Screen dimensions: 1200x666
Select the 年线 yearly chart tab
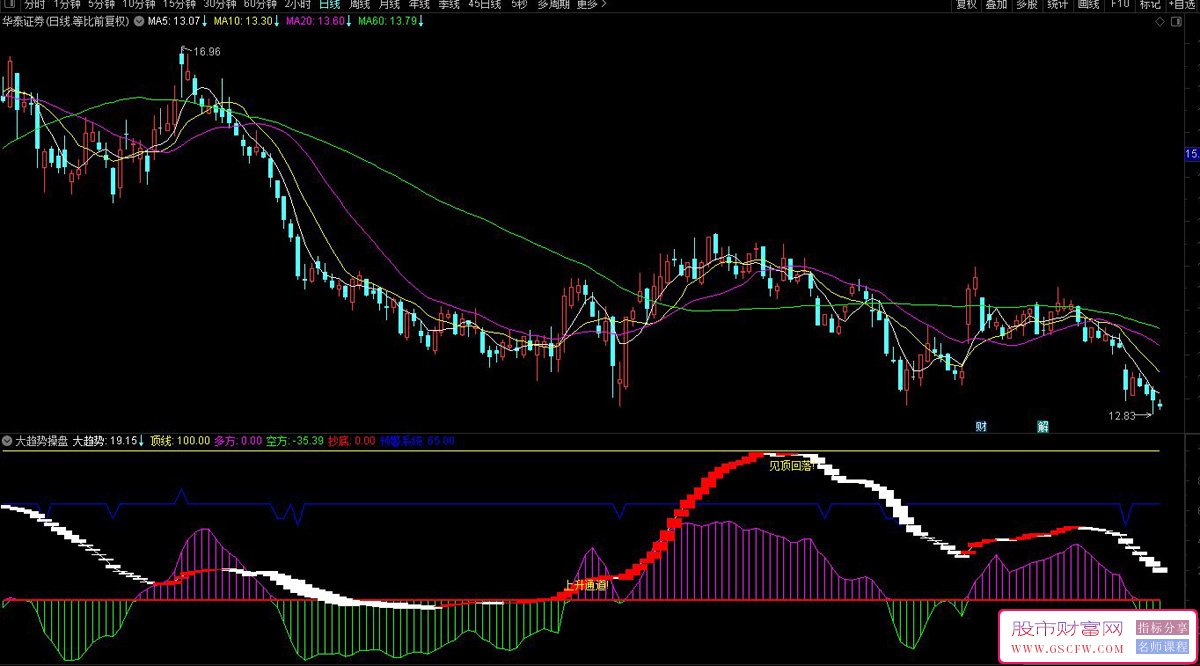point(420,4)
